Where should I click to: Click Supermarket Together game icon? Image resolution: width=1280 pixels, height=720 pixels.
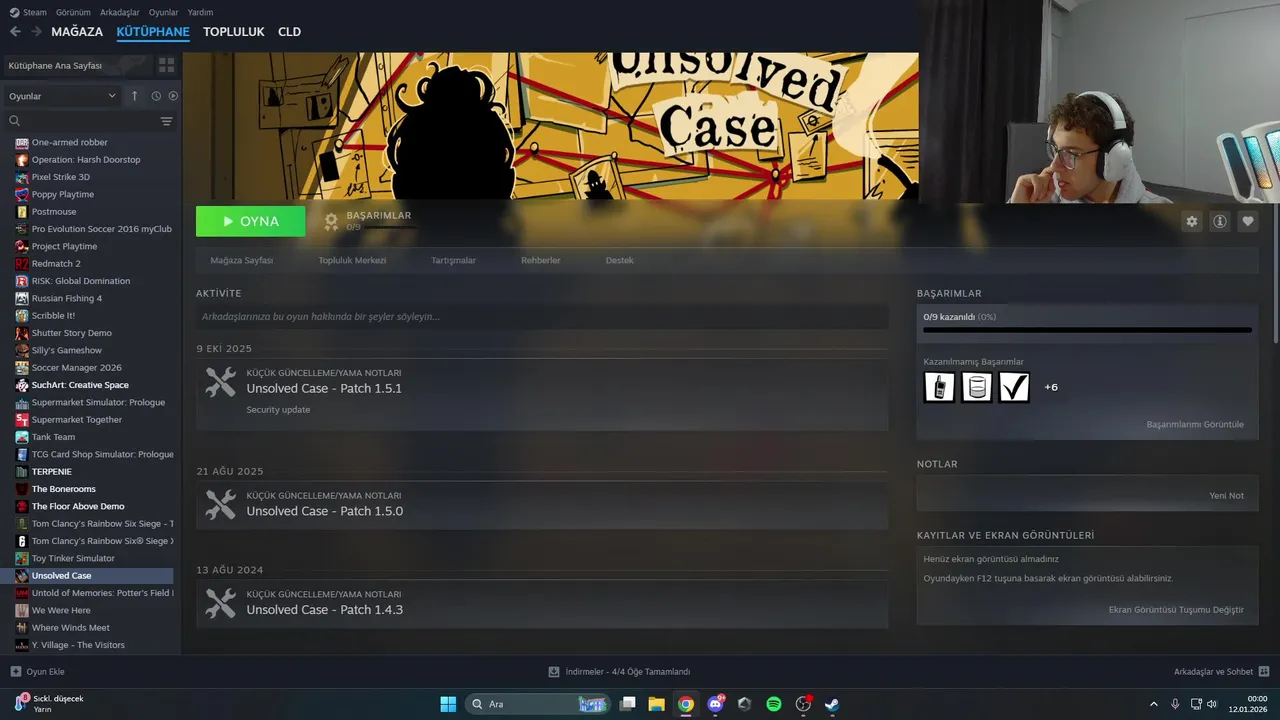pyautogui.click(x=22, y=420)
